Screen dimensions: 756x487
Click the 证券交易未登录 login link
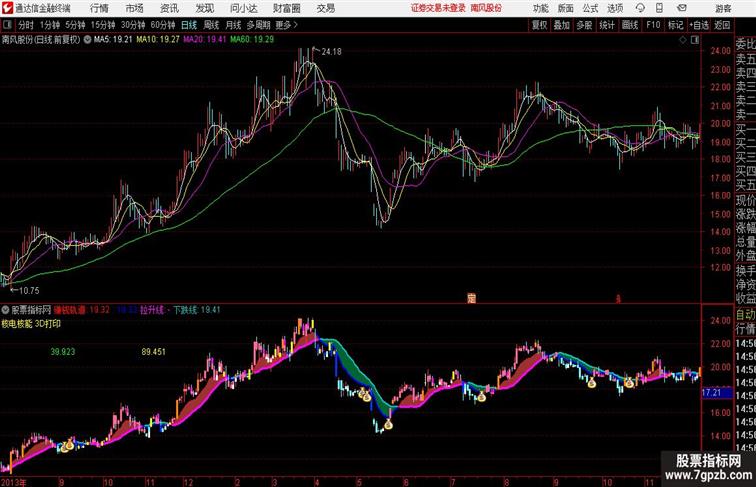tap(438, 8)
